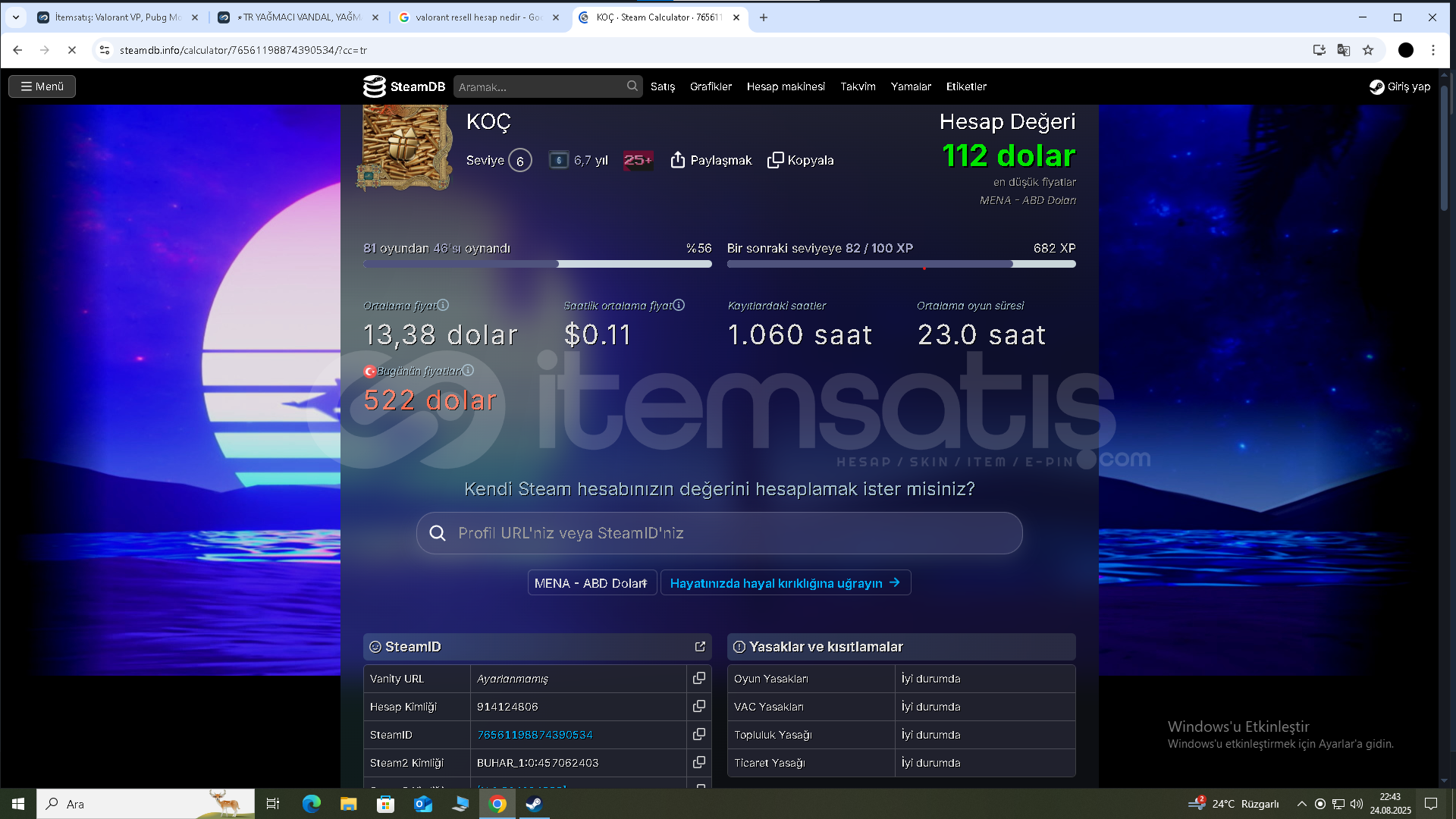
Task: Copy the Hesap Kimliği value
Action: (x=698, y=707)
